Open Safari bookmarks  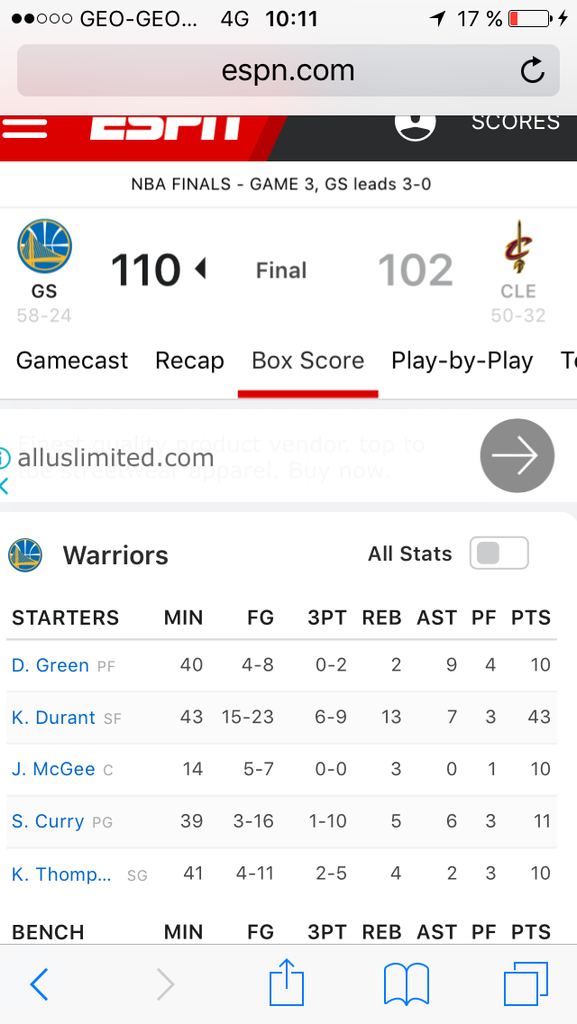407,984
